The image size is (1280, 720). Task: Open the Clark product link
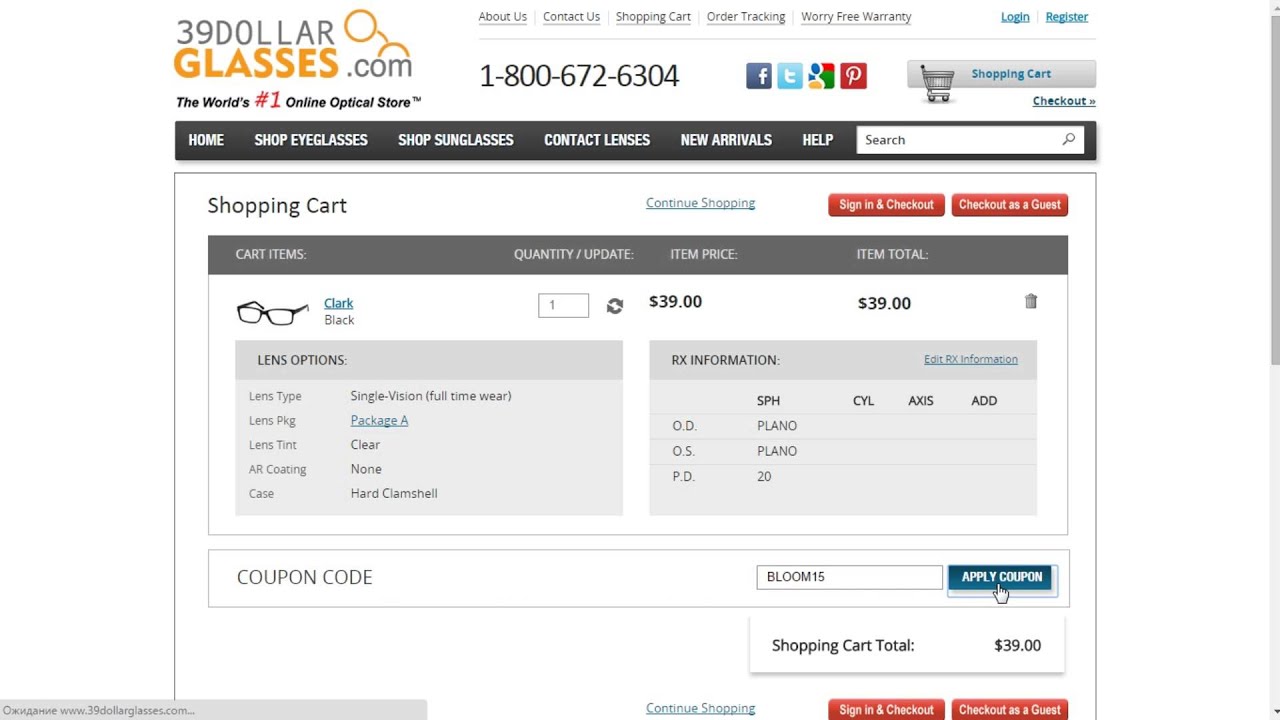338,303
